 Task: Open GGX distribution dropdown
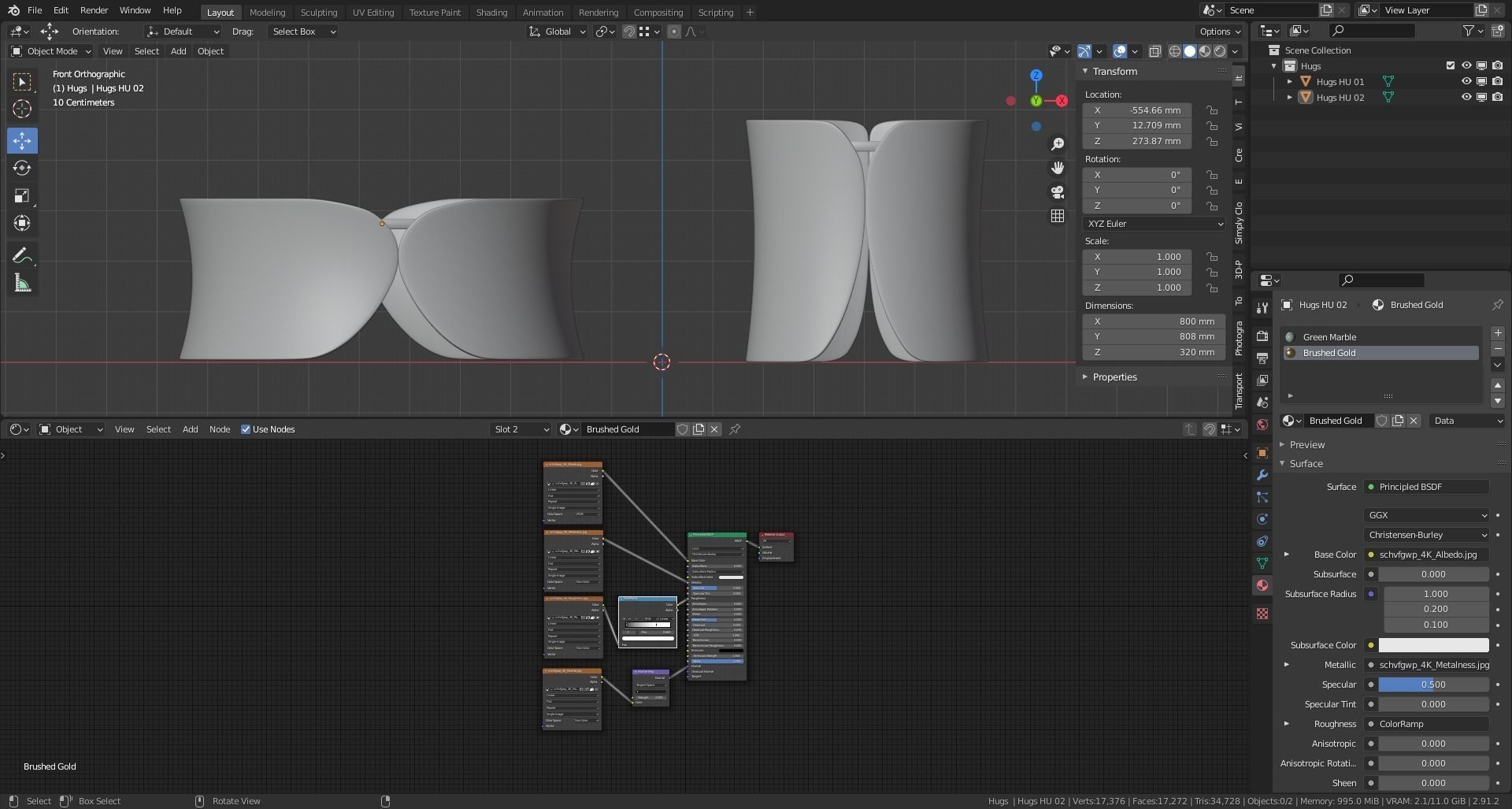[x=1426, y=515]
